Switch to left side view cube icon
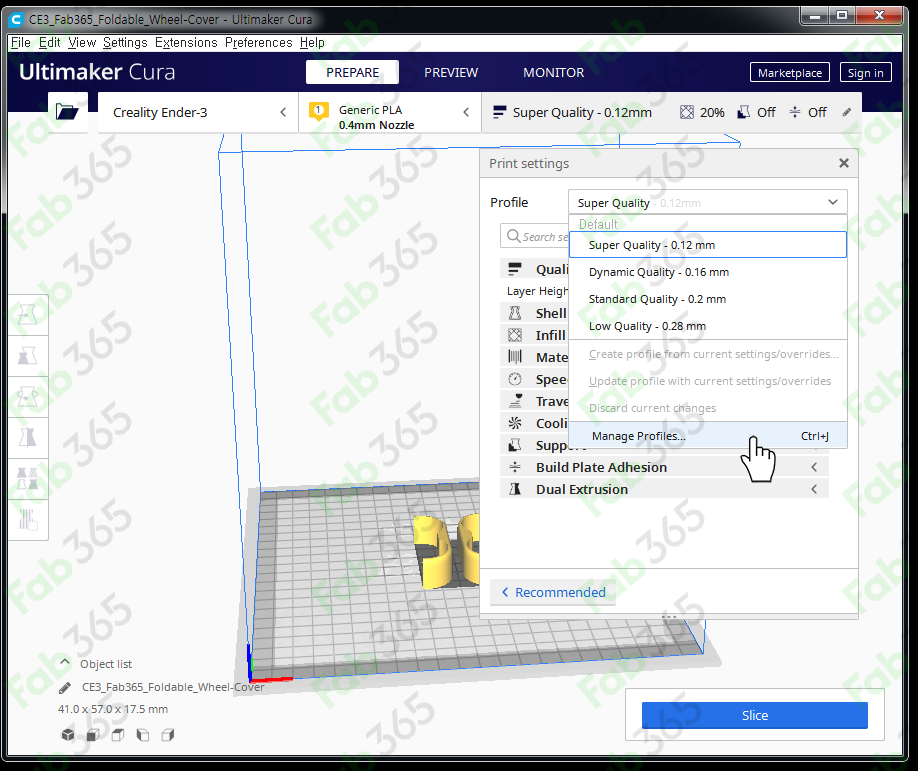918x771 pixels. 143,735
